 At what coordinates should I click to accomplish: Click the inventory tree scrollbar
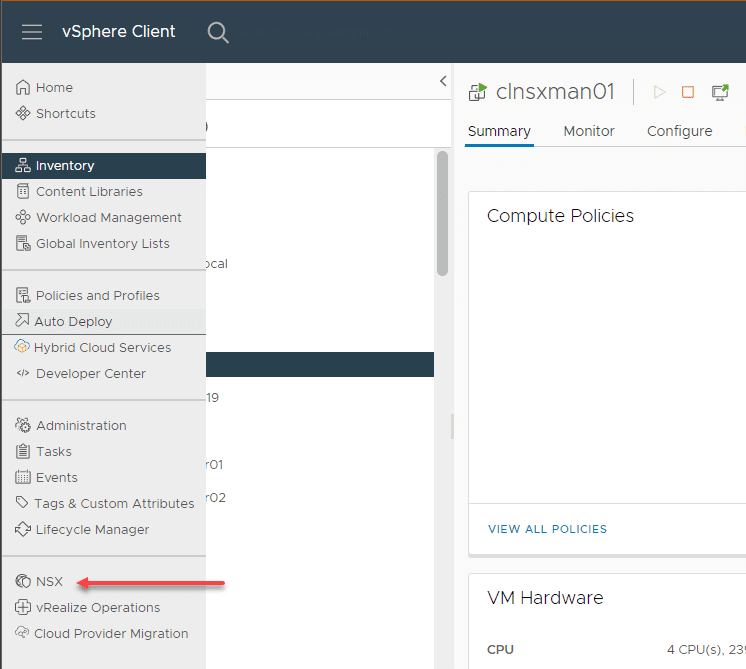pos(442,213)
